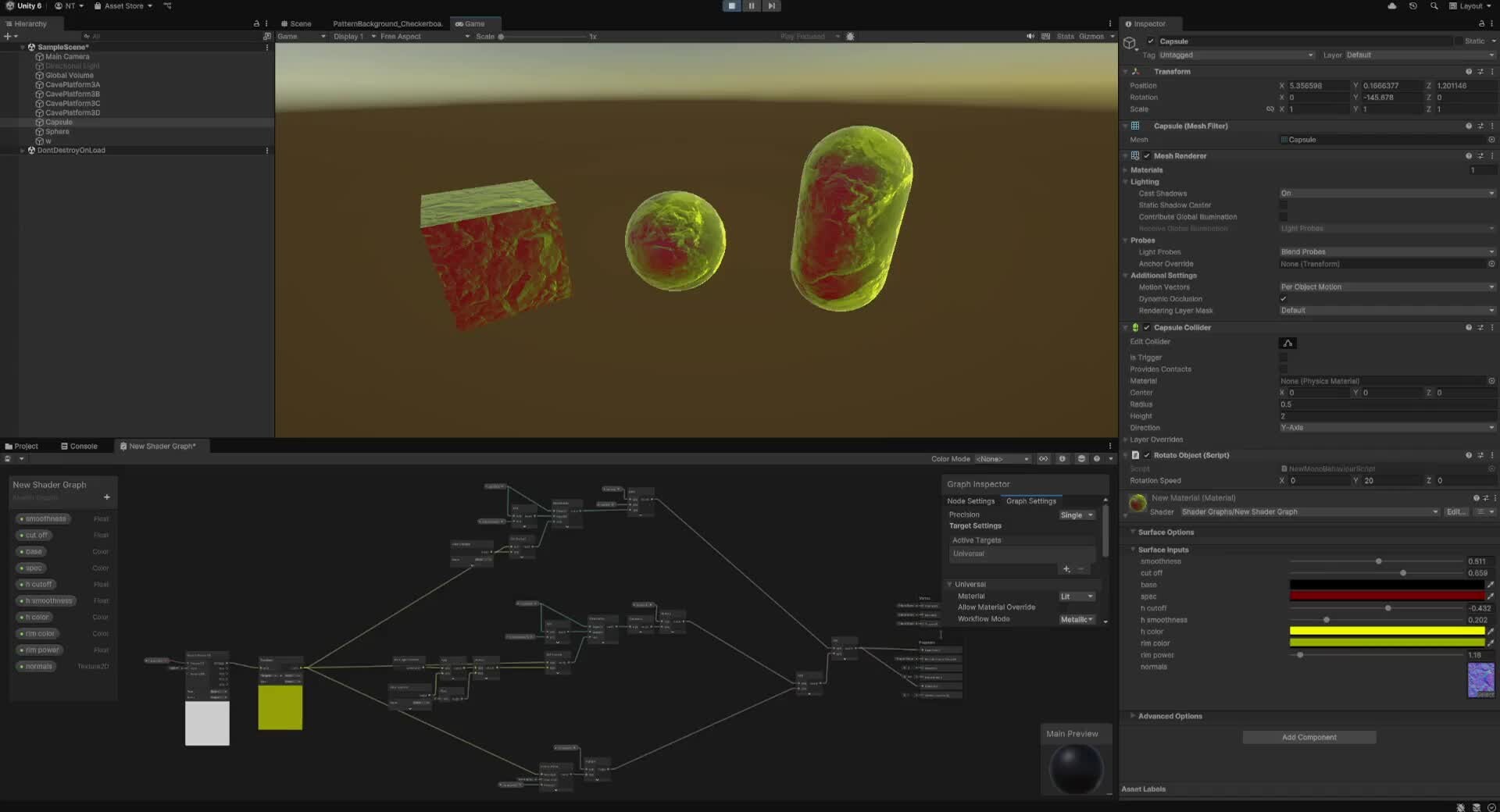Screen dimensions: 1500x812
Task: Open the Unity Cloud icon in the top bar
Action: pyautogui.click(x=1392, y=5)
